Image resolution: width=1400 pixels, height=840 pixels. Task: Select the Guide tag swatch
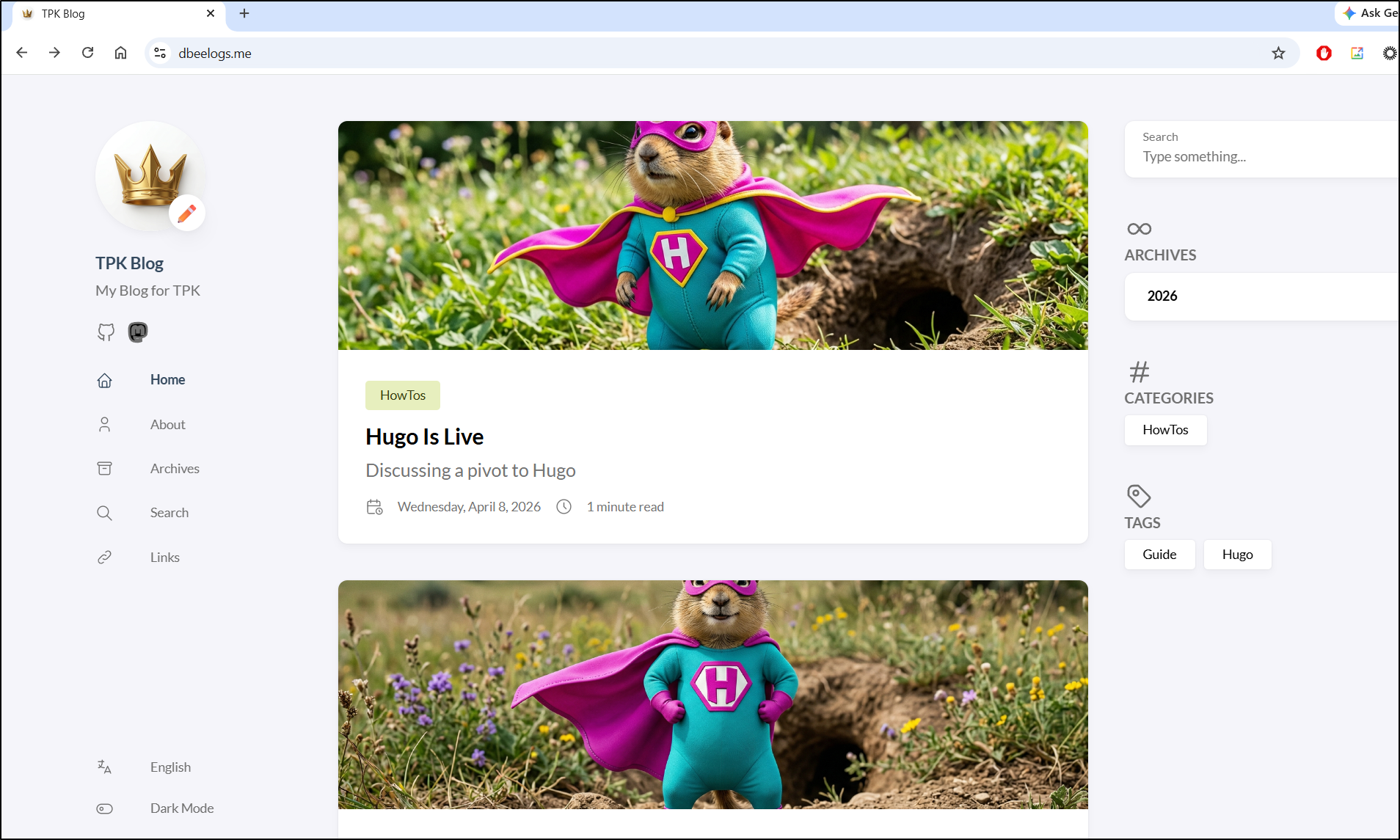[x=1159, y=554]
